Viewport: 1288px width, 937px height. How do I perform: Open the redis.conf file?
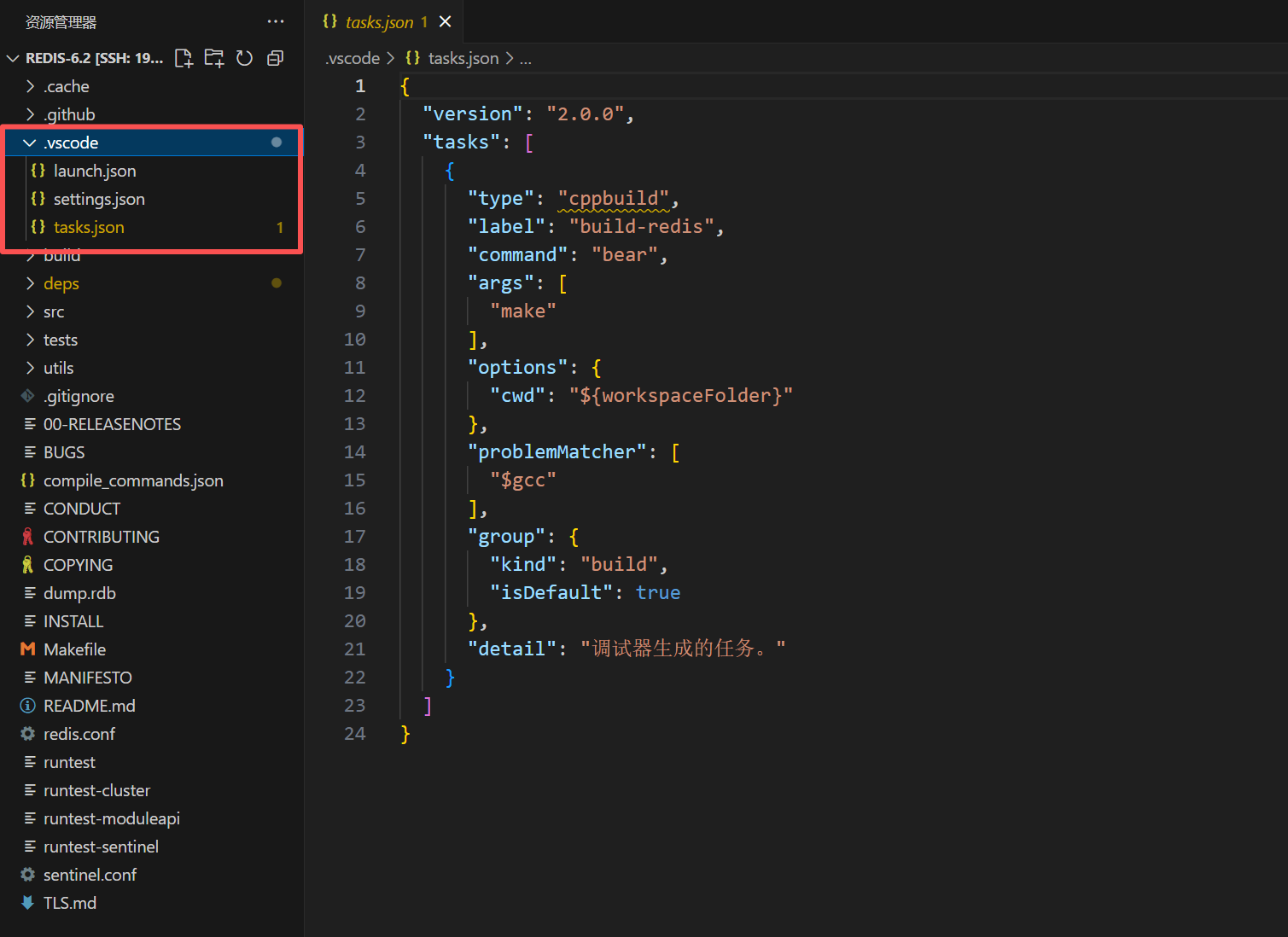click(x=152, y=734)
